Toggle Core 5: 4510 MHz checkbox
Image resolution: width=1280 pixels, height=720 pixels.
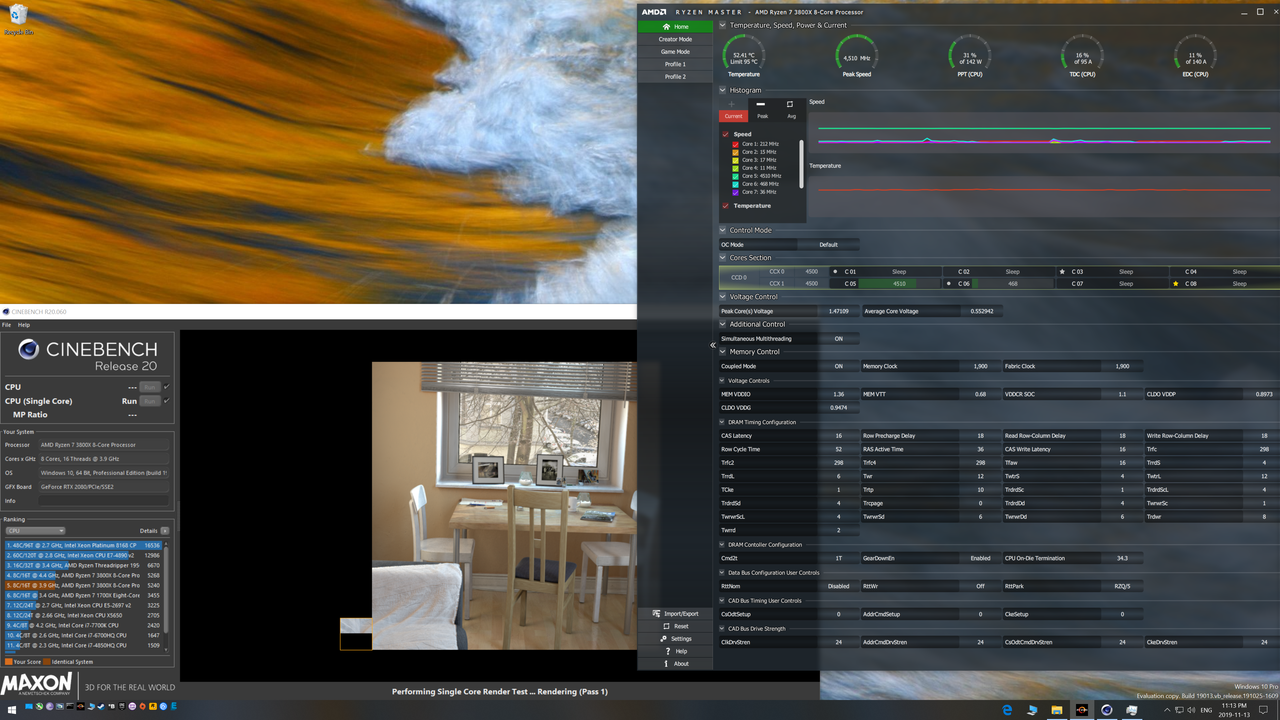click(736, 176)
